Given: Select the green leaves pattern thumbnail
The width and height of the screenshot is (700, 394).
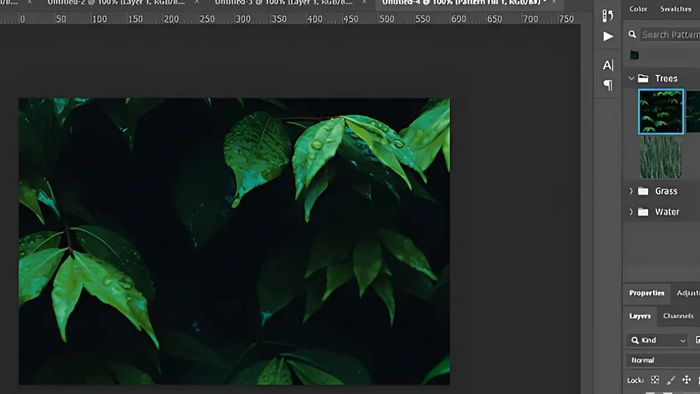Looking at the screenshot, I should (661, 111).
